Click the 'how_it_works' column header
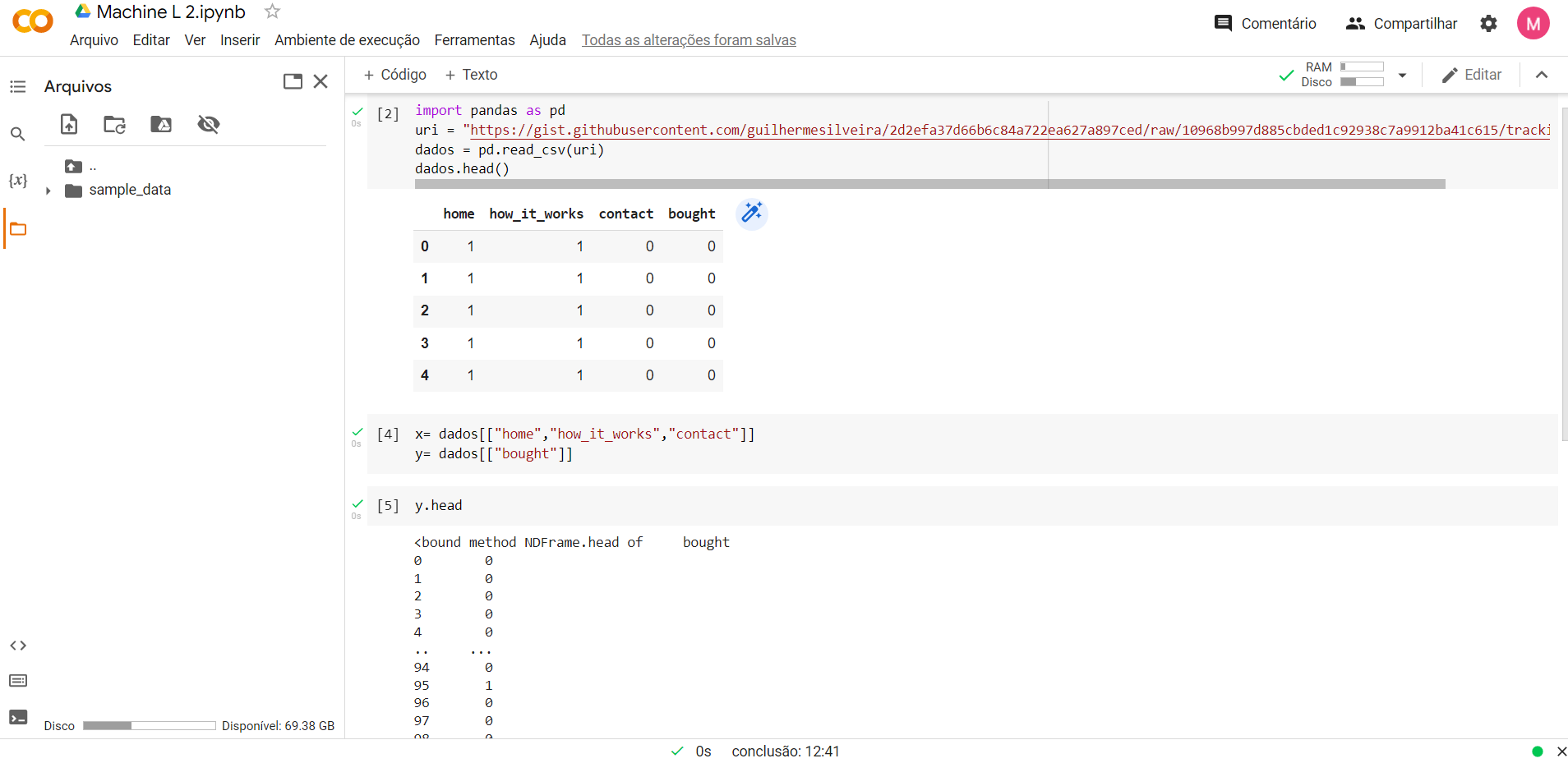1568x763 pixels. point(536,214)
